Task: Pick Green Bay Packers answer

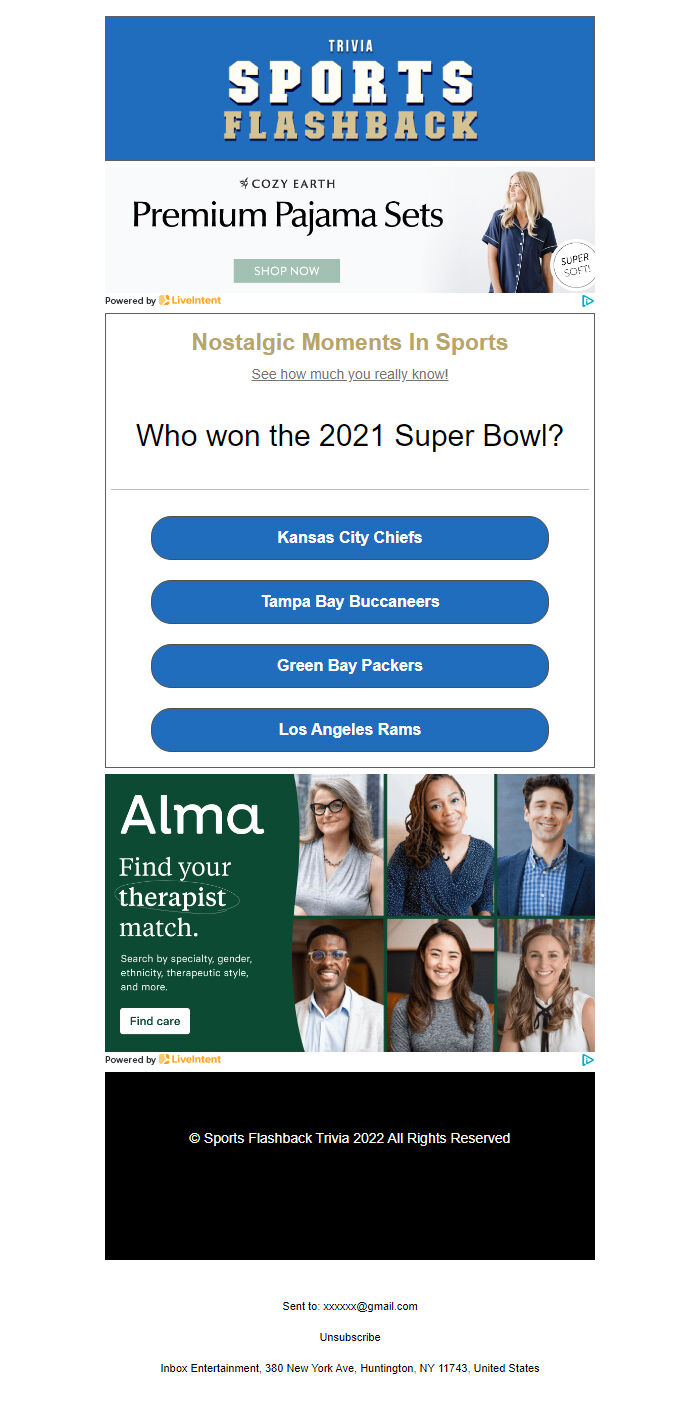Action: [350, 666]
